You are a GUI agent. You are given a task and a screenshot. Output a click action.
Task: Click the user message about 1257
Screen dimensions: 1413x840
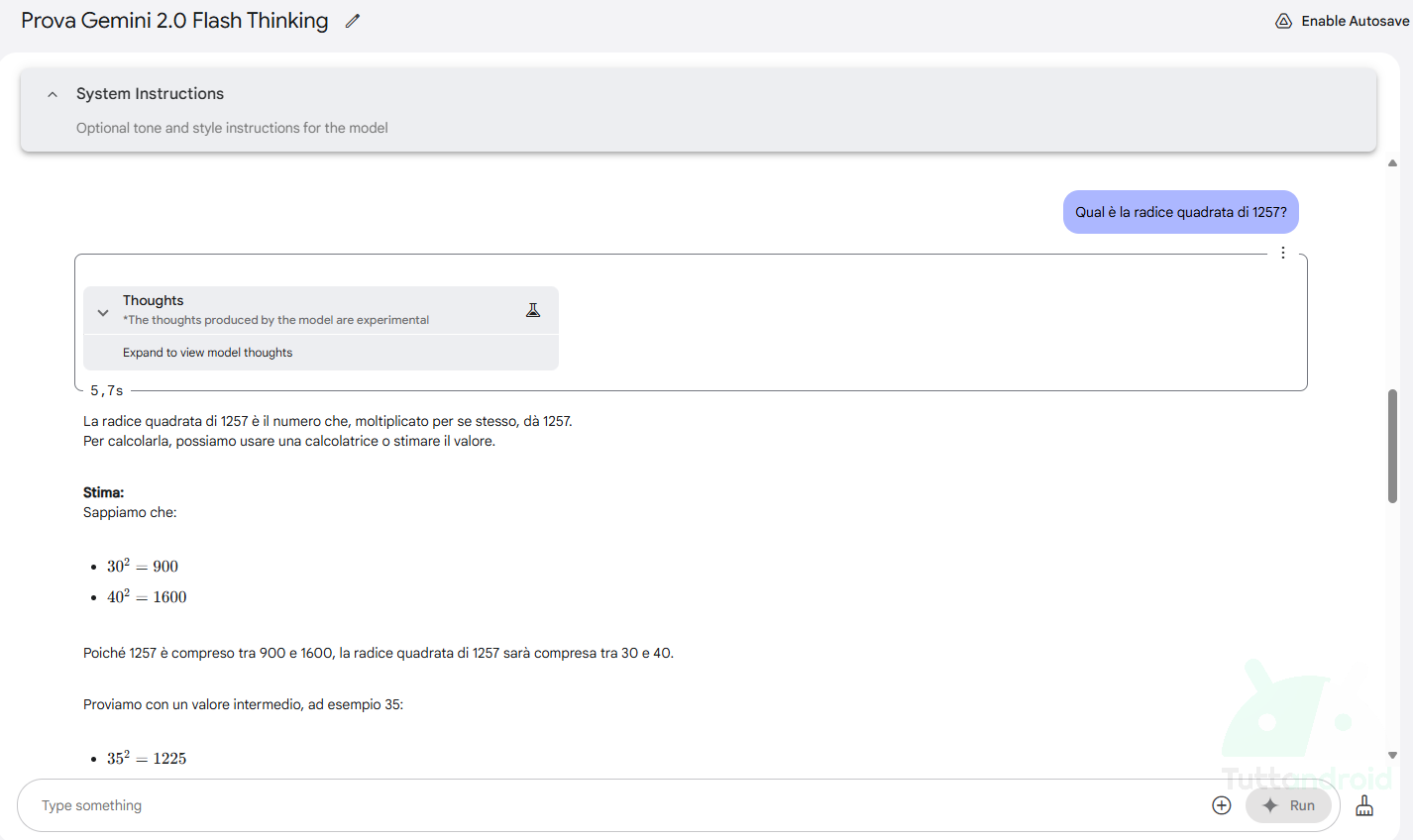(x=1181, y=212)
